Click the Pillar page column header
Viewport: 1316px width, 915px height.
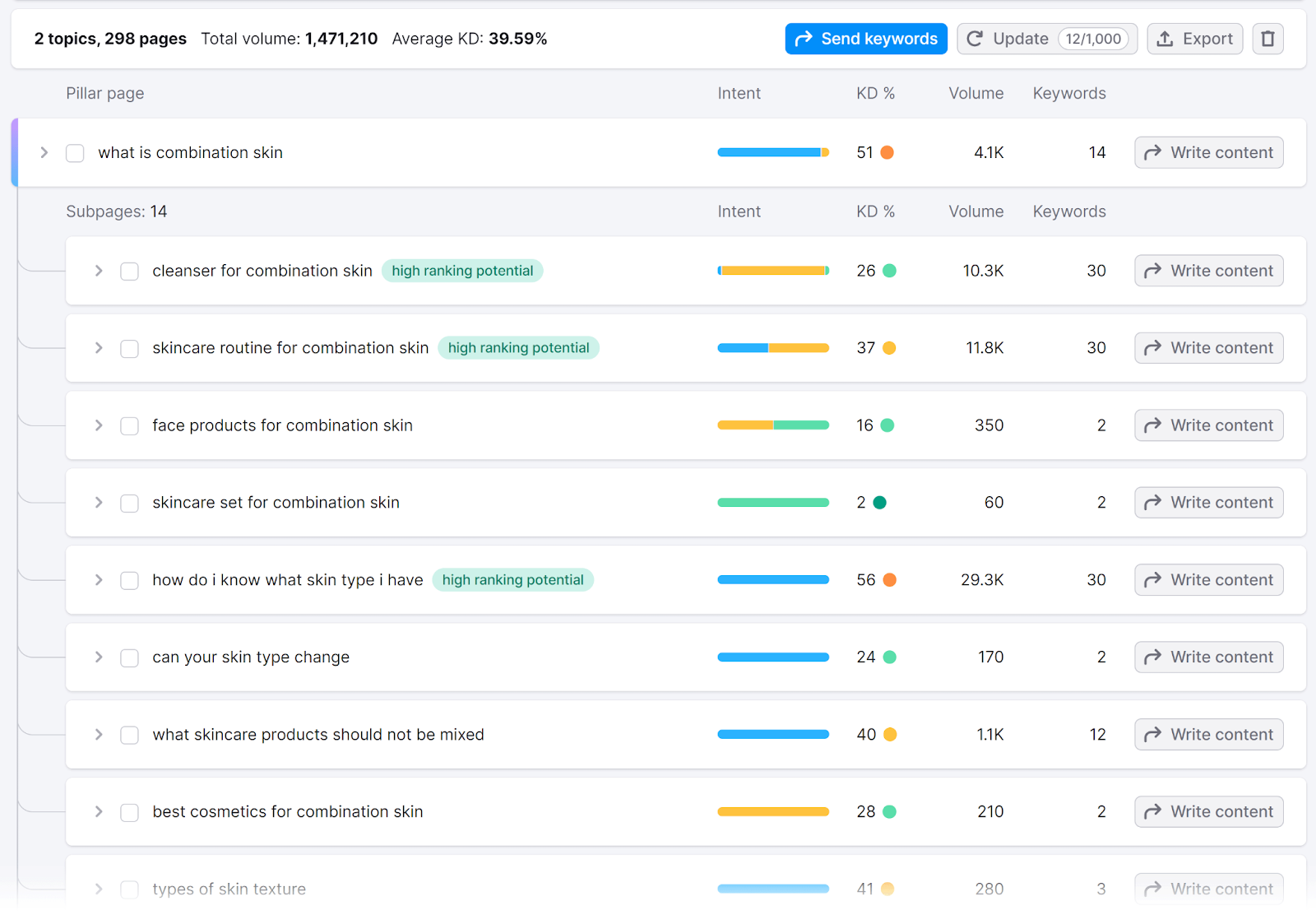click(105, 93)
